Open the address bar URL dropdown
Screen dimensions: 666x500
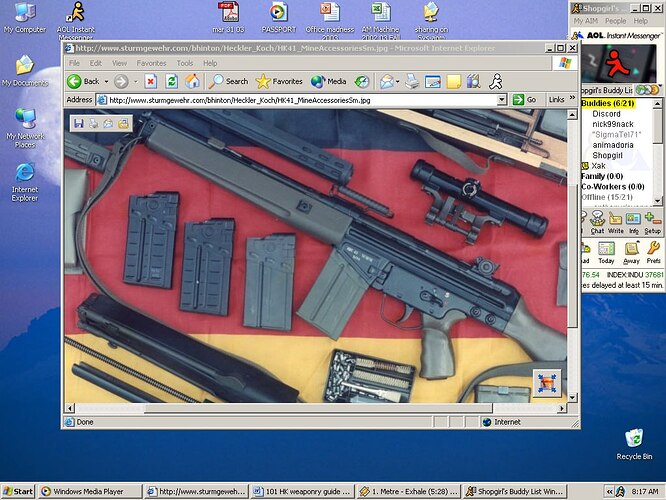(501, 100)
